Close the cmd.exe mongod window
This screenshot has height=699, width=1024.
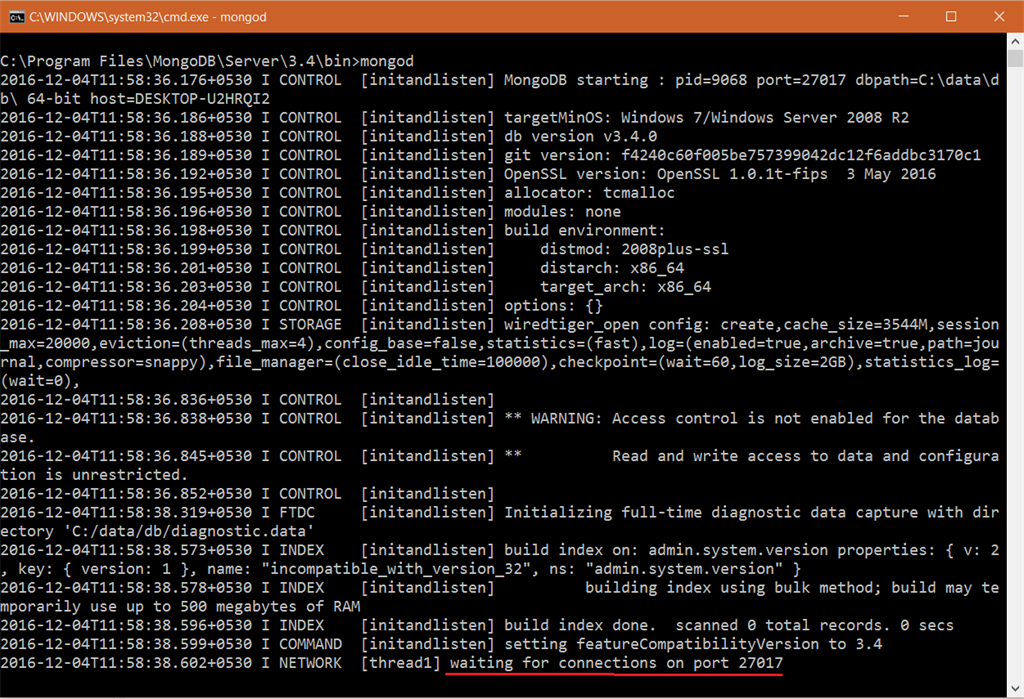click(999, 16)
